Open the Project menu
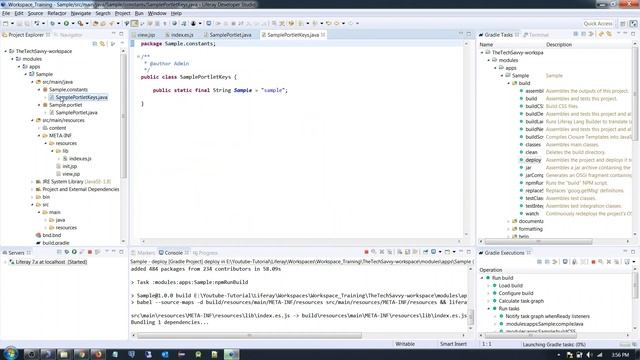Viewport: 640px width, 360px height. [x=122, y=13]
